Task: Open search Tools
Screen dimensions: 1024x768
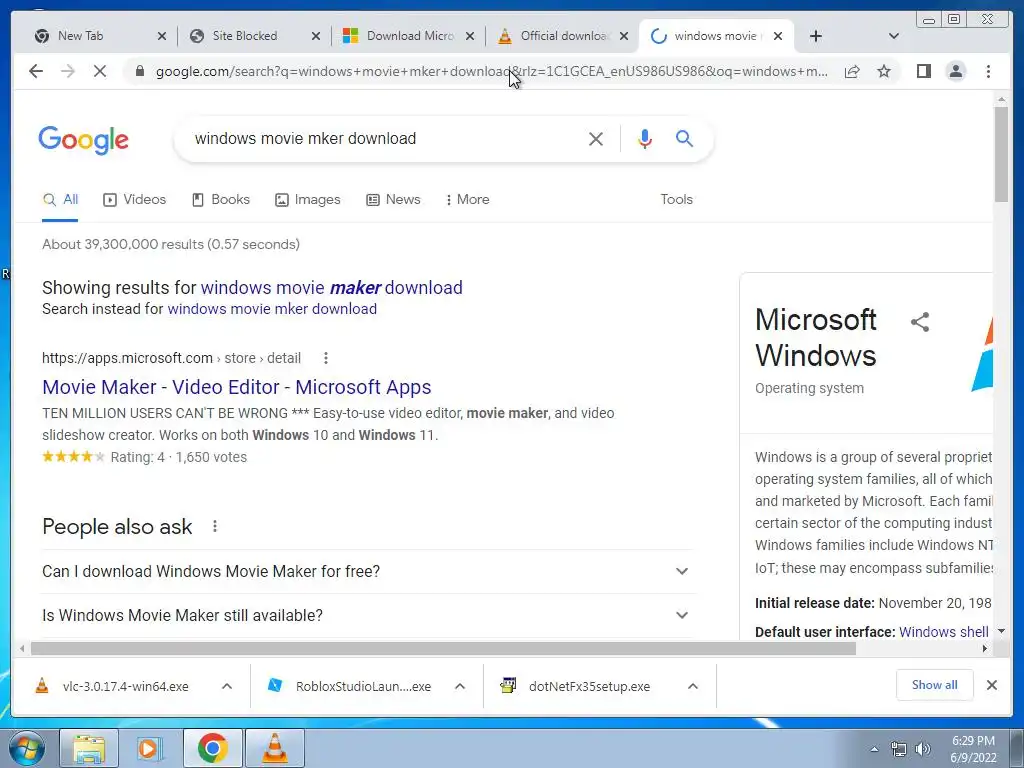Action: [676, 200]
